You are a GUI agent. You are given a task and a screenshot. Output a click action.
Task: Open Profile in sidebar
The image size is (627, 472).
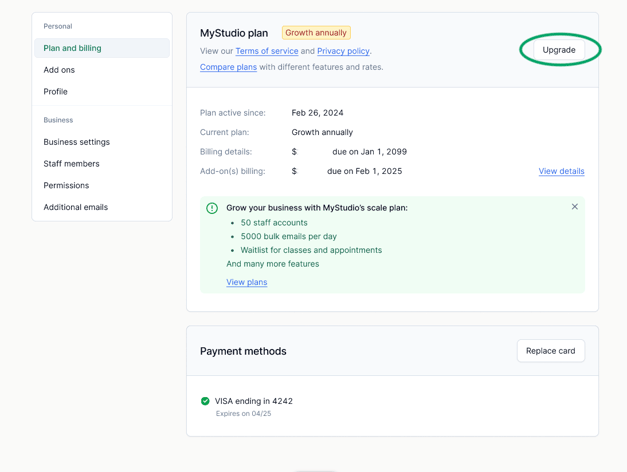56,92
